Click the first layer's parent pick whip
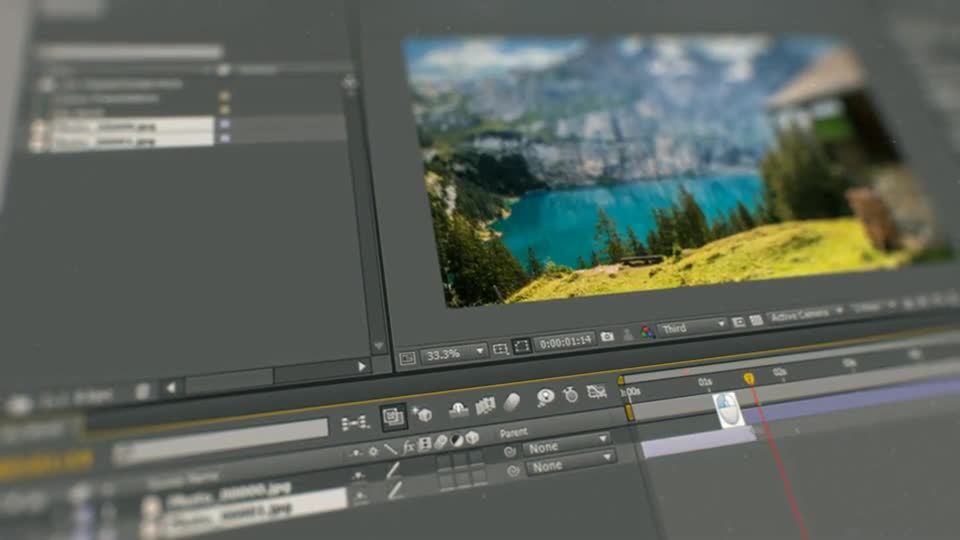The width and height of the screenshot is (960, 540). tap(510, 452)
